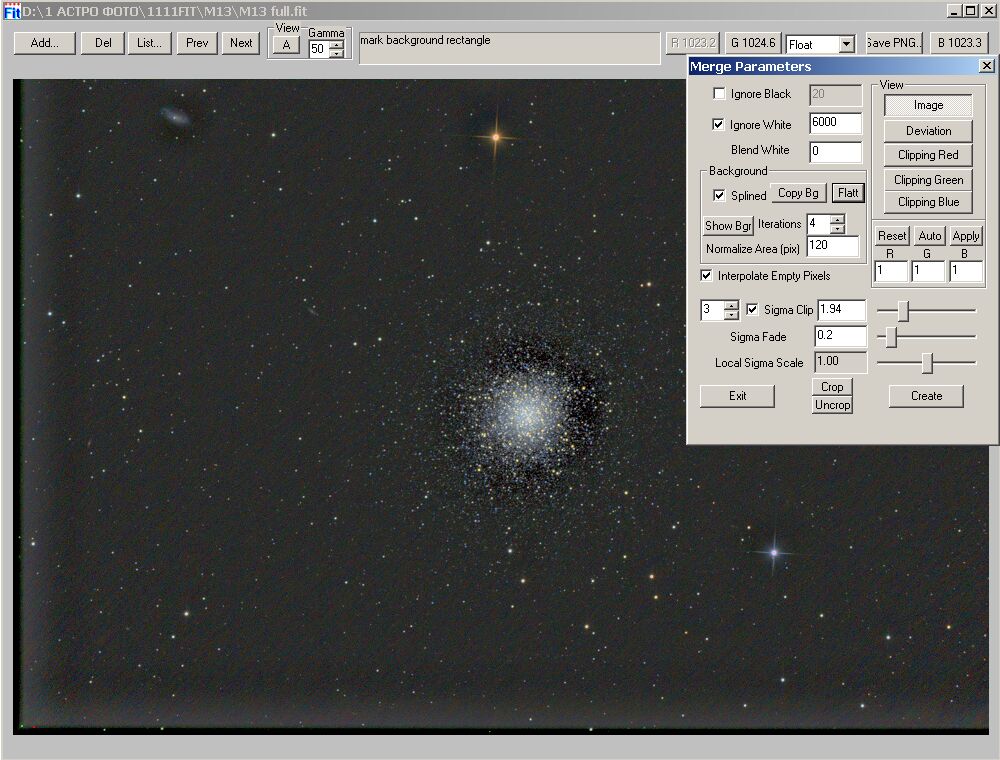Disable Interpolate Empty Pixels
This screenshot has height=760, width=1000.
coord(706,275)
